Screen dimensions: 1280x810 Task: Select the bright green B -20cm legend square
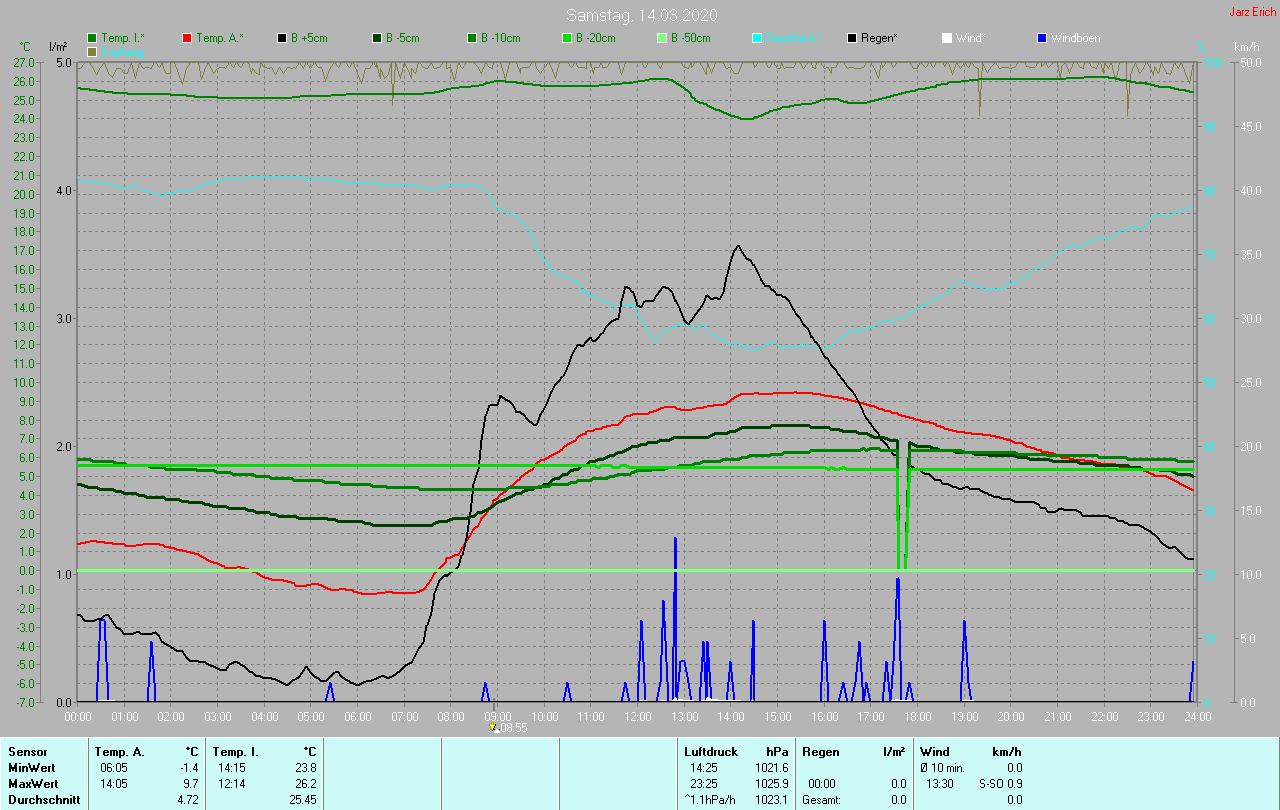point(567,38)
